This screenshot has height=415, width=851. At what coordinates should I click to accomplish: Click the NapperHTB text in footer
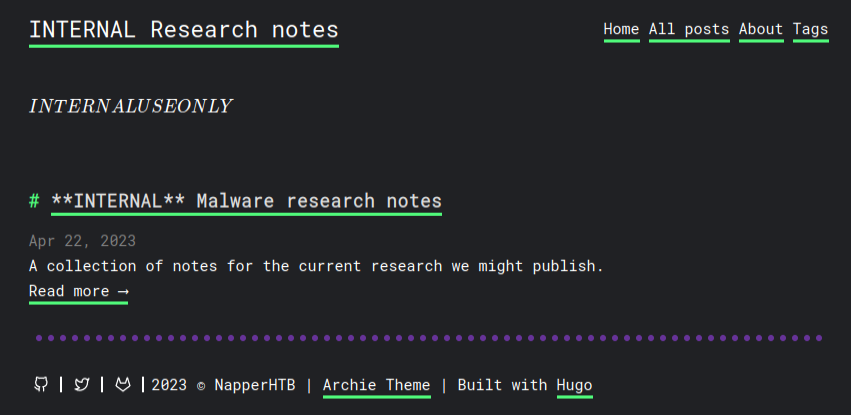[255, 385]
